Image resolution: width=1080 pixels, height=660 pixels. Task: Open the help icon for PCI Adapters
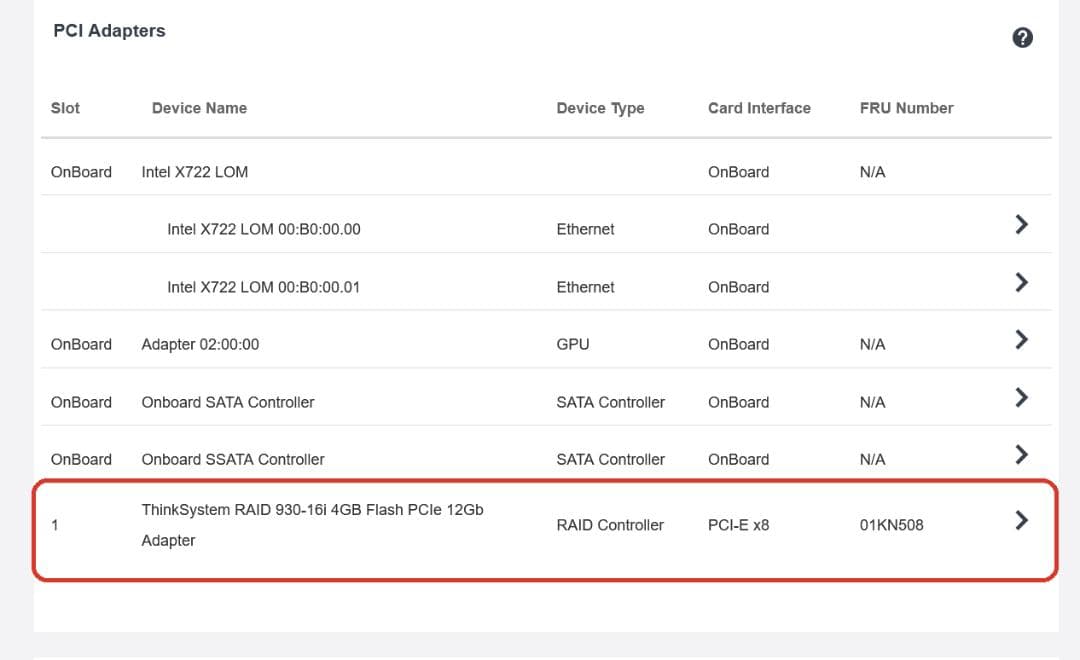pyautogui.click(x=1022, y=37)
